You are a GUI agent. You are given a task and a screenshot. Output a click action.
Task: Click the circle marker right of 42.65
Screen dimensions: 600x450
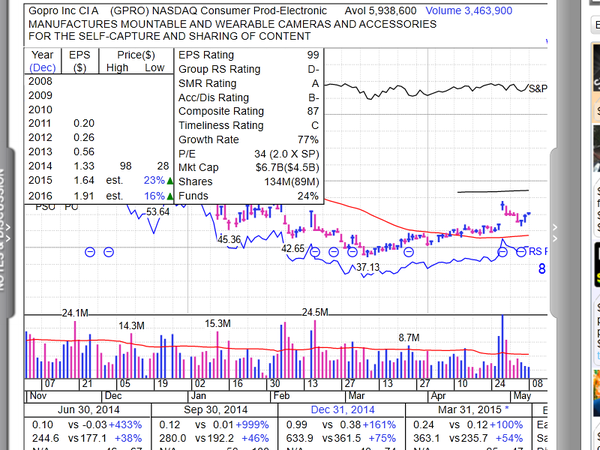315,252
